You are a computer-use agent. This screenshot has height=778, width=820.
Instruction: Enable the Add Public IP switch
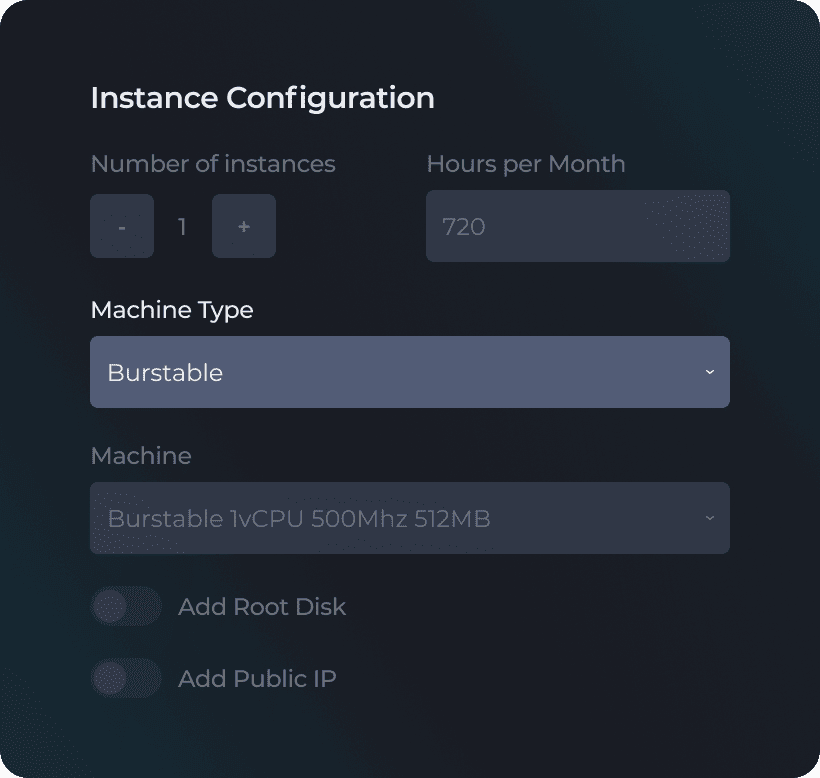pos(127,678)
